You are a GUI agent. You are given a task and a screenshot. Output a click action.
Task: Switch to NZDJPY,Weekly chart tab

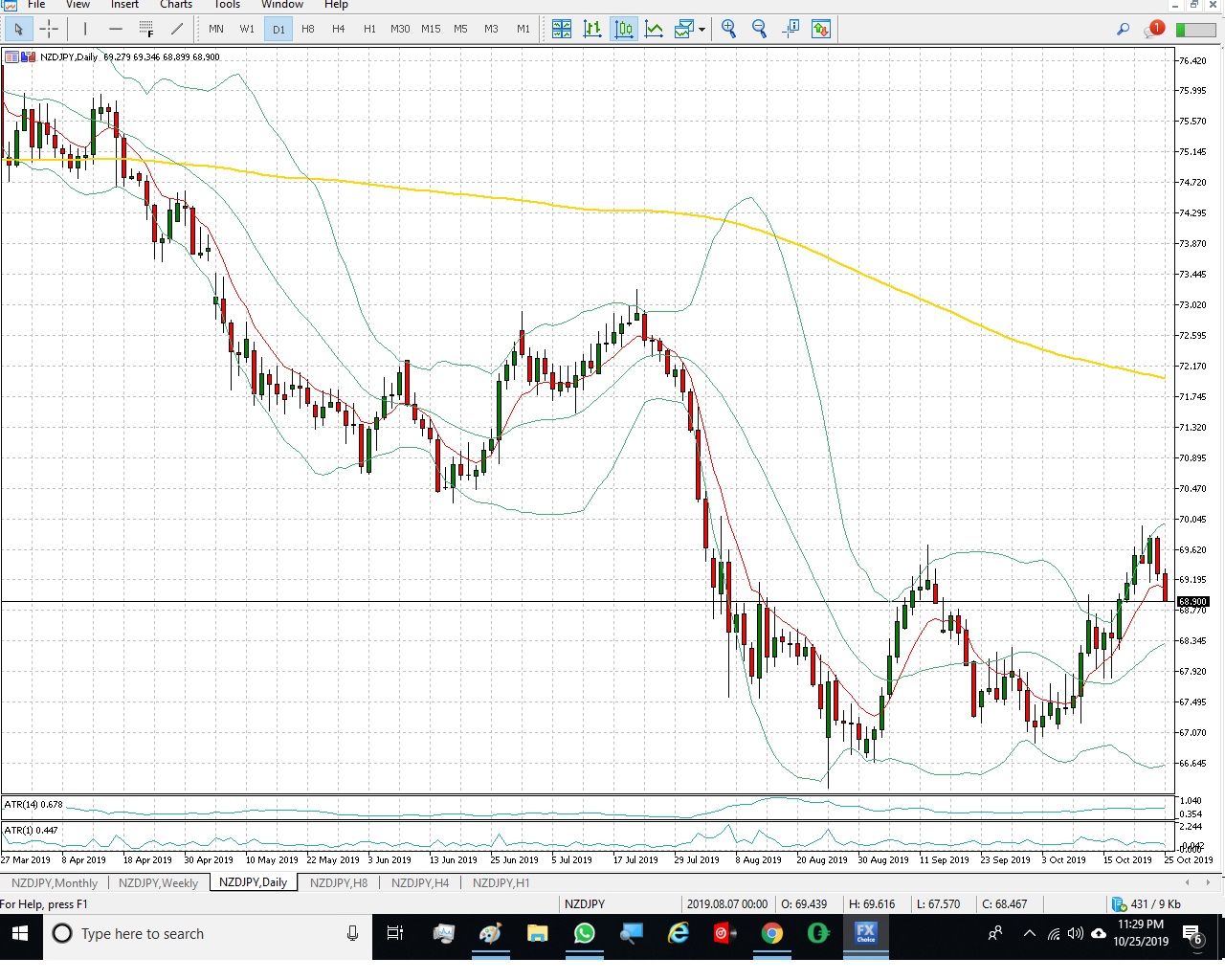coord(158,882)
